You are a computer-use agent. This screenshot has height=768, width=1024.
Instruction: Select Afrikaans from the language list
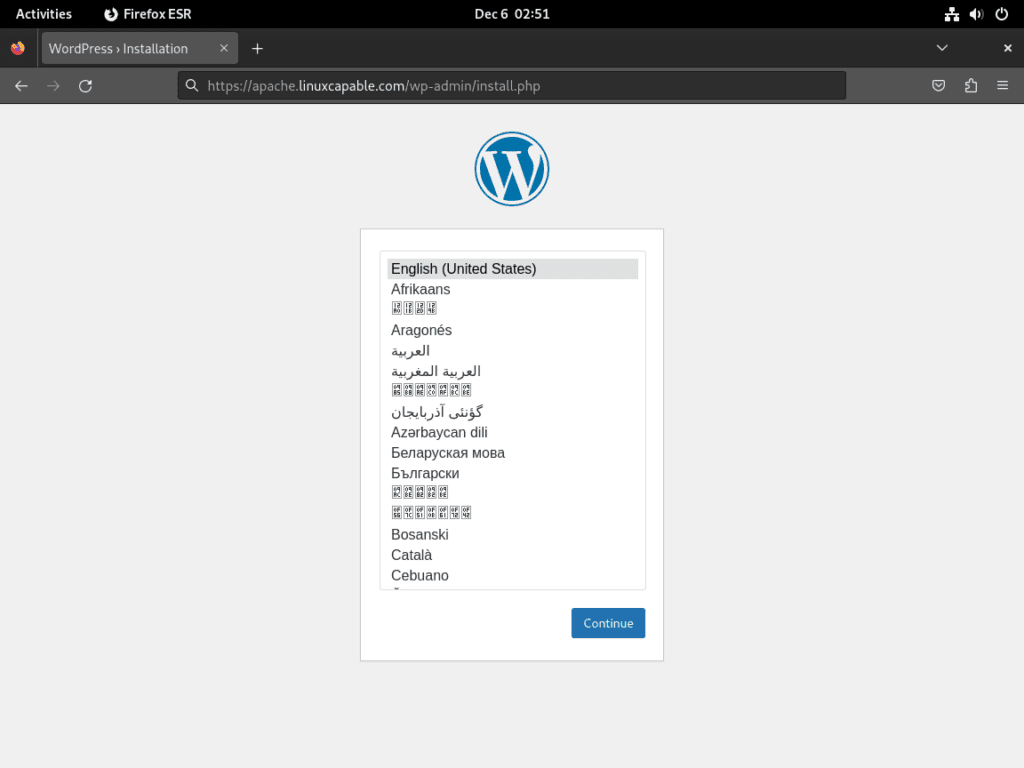click(420, 289)
